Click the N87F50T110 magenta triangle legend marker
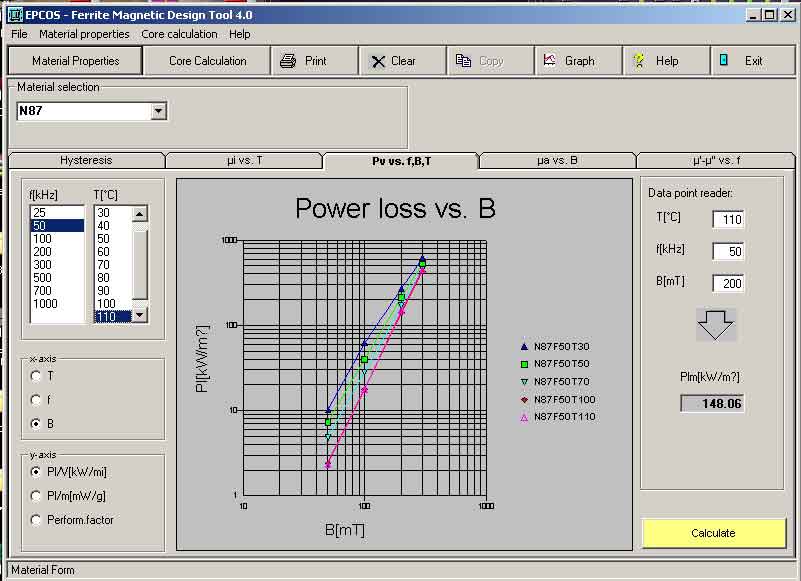The image size is (801, 581). point(524,417)
